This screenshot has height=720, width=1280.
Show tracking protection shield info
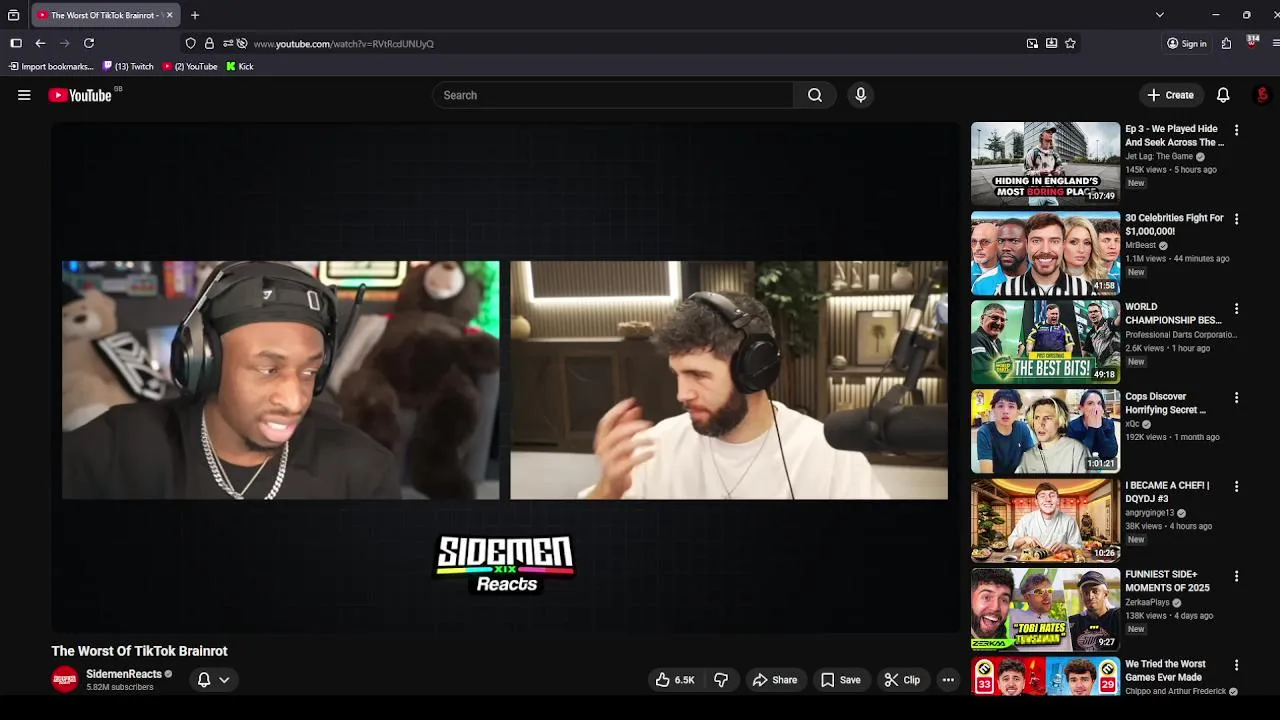coord(191,43)
